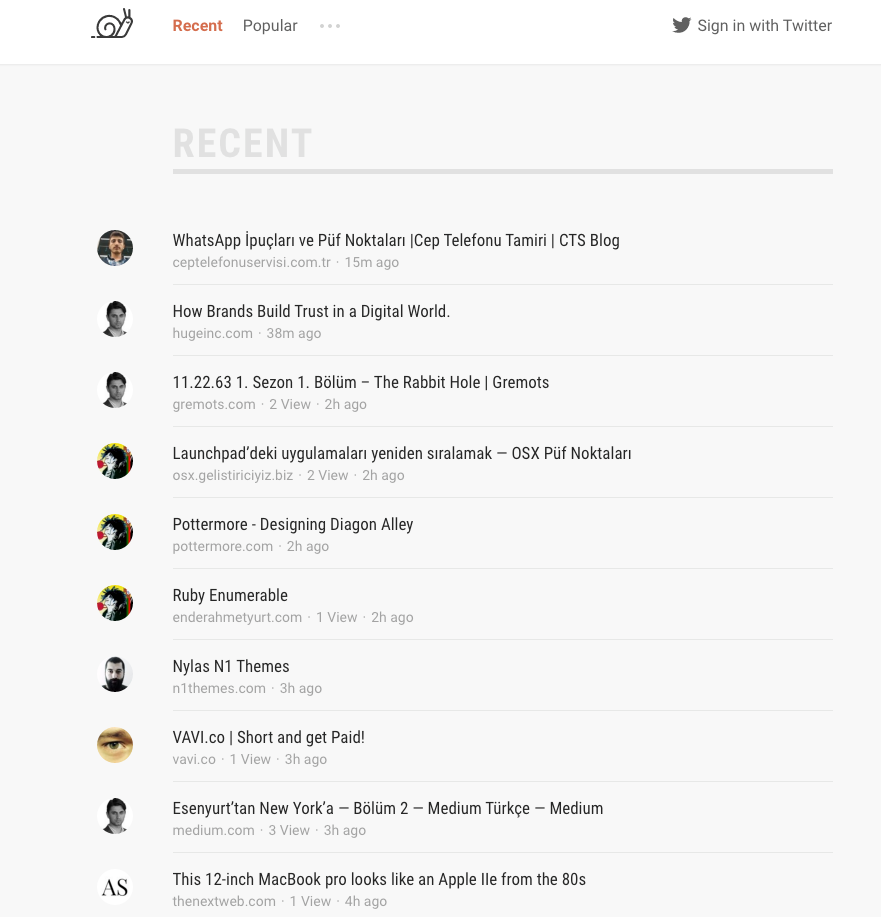Open VAVI.co Short and get Paid link
The width and height of the screenshot is (881, 917).
pyautogui.click(x=269, y=737)
